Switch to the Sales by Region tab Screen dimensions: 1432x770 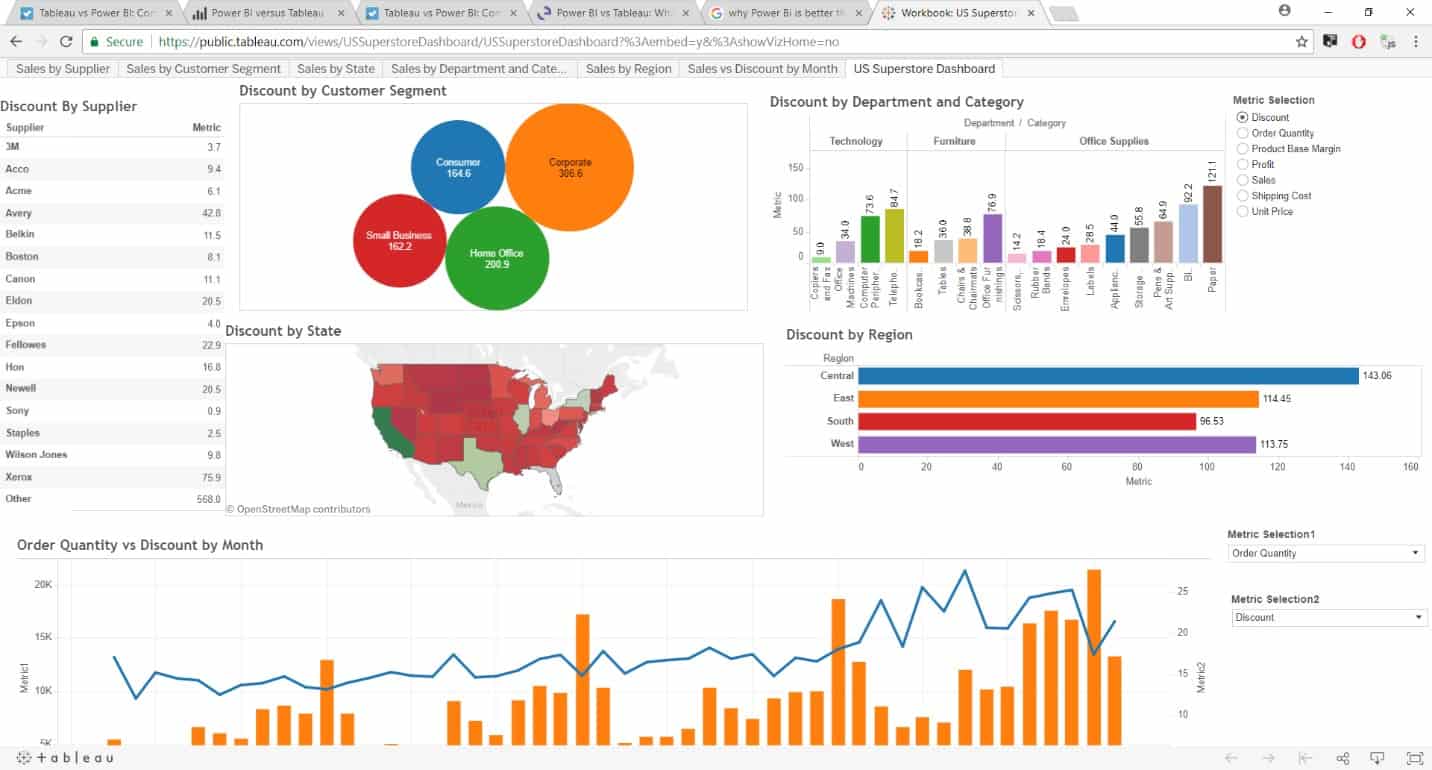click(x=628, y=69)
